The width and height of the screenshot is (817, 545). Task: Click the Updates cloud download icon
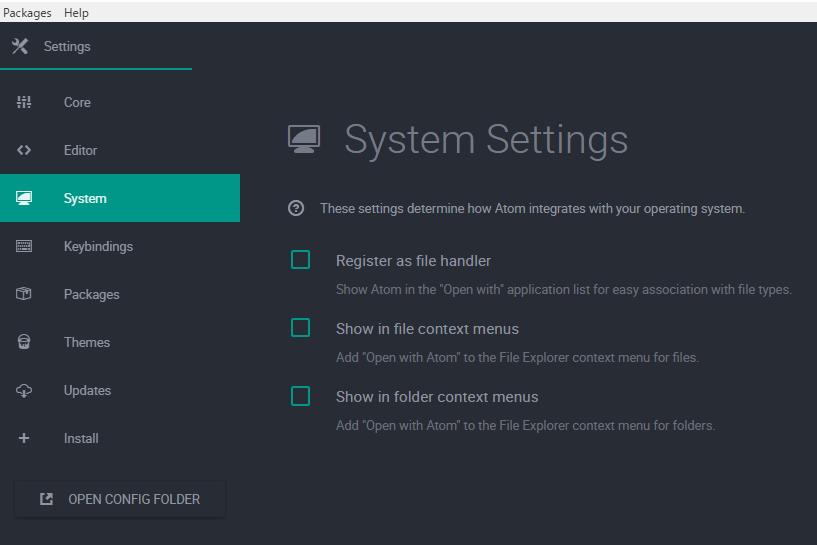[x=24, y=390]
